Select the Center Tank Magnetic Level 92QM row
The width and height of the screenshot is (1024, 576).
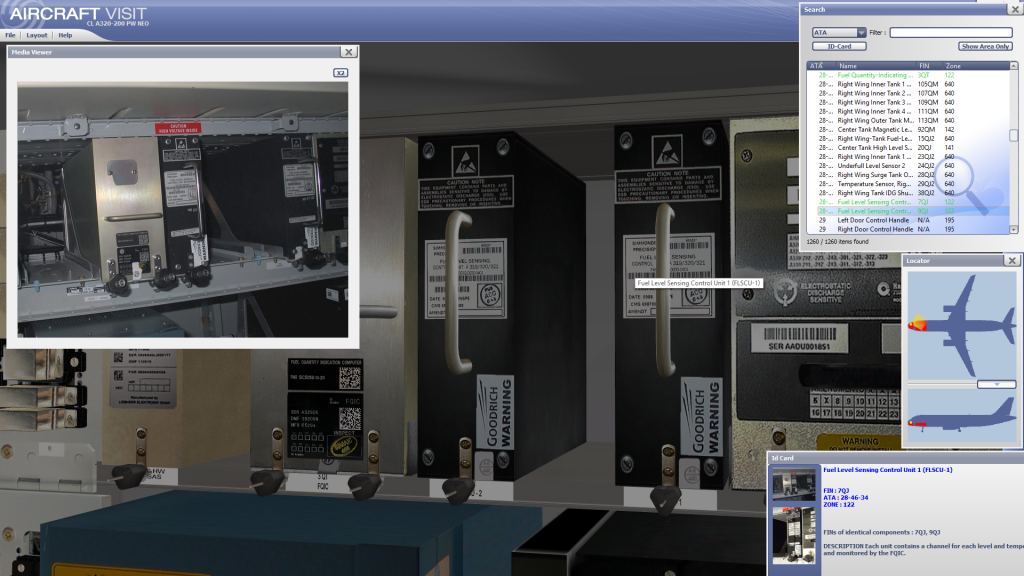(908, 129)
